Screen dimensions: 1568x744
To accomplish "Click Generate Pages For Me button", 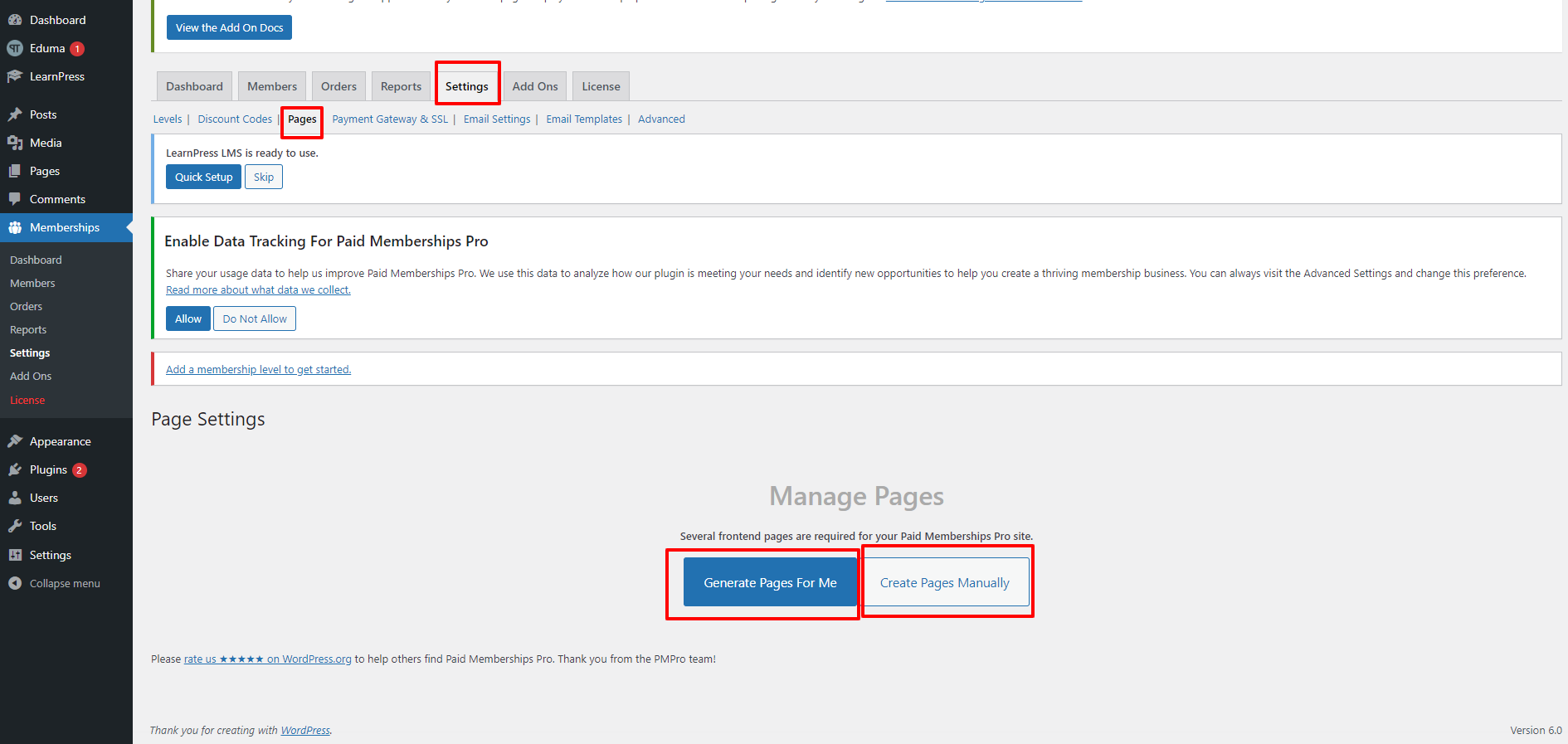I will click(x=770, y=582).
